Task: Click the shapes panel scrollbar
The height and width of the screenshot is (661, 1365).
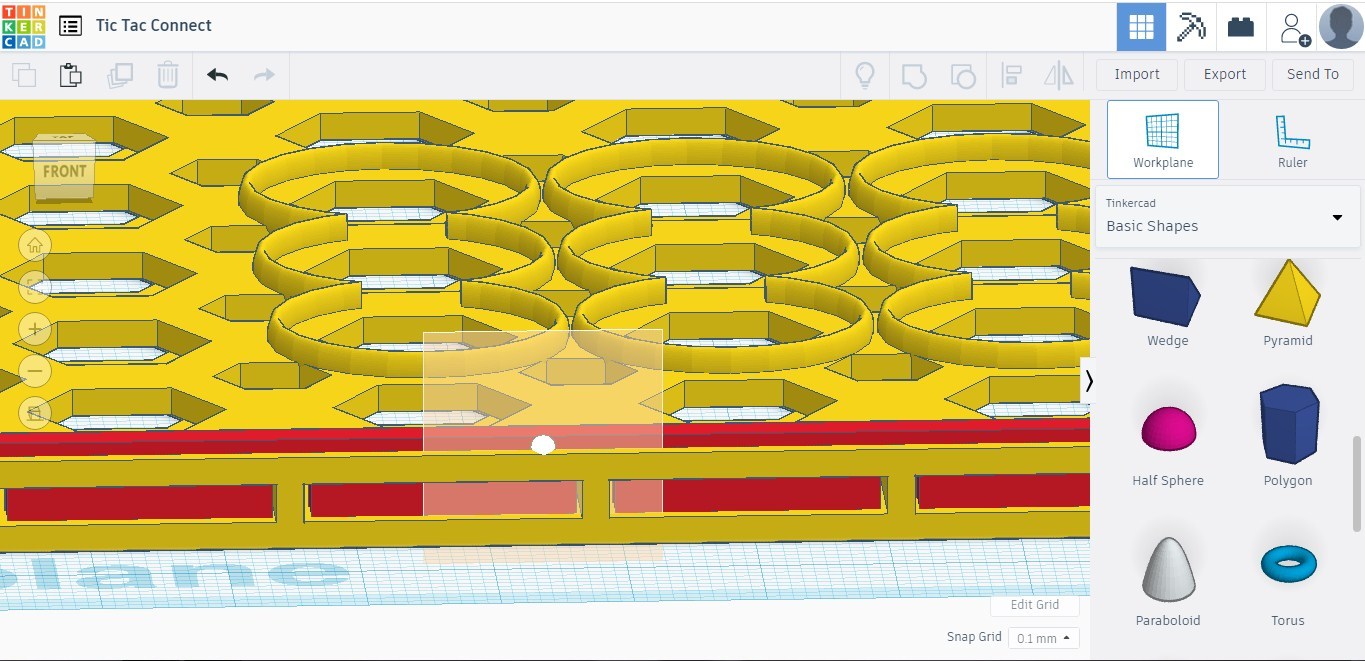Action: [x=1357, y=483]
